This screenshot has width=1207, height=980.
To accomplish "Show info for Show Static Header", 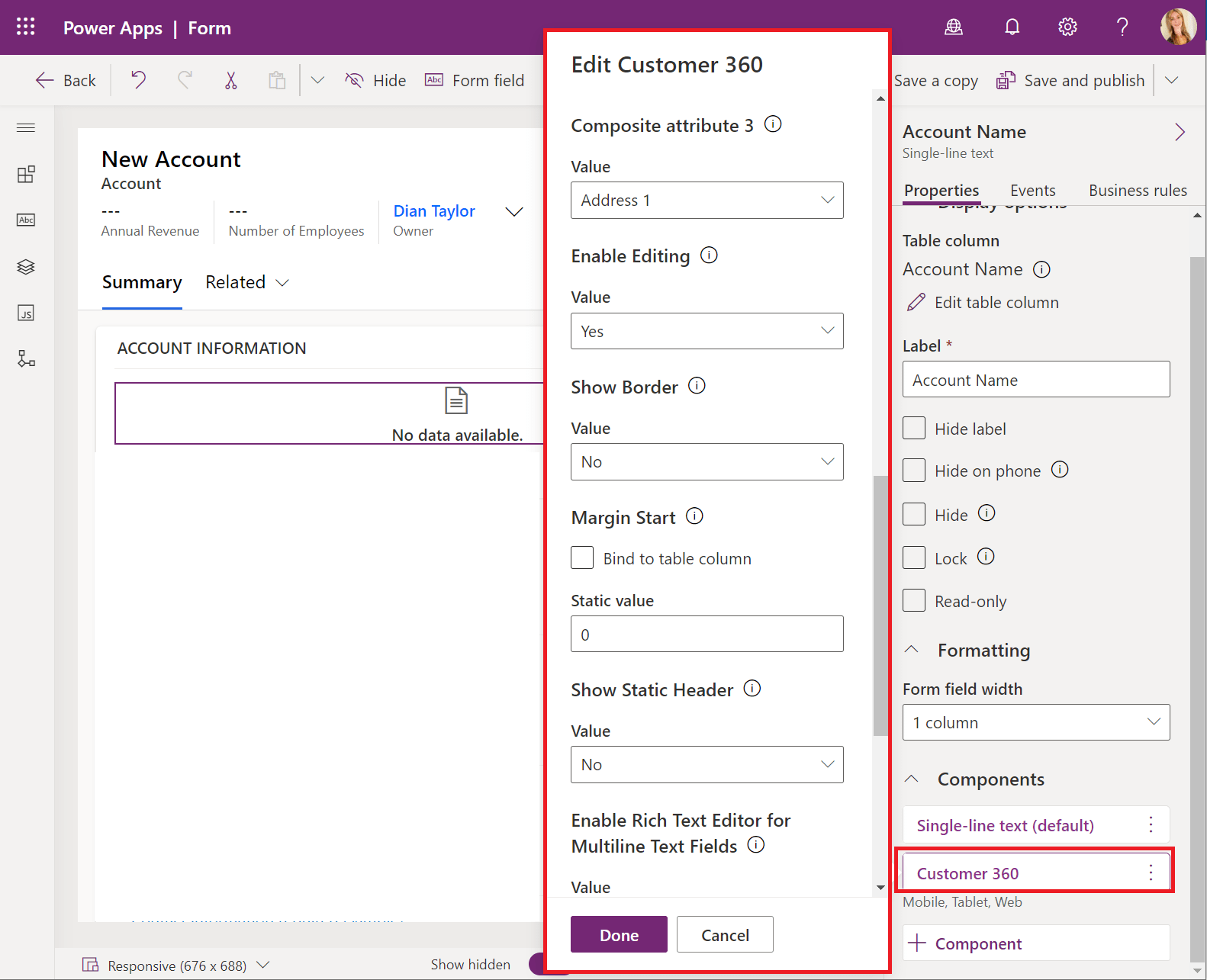I will pos(752,689).
